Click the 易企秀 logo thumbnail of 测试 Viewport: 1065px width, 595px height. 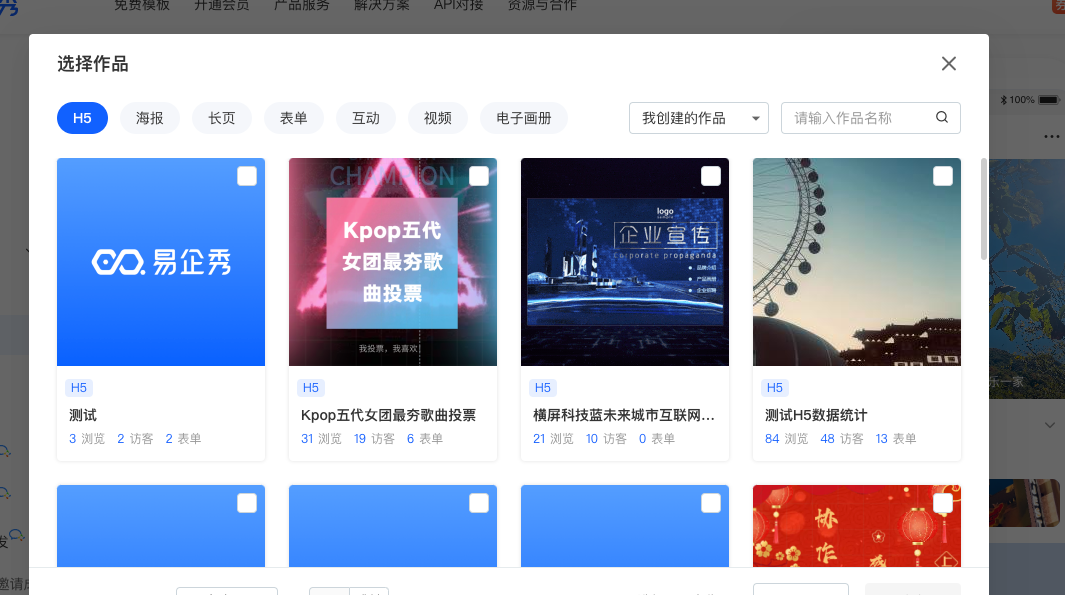161,262
